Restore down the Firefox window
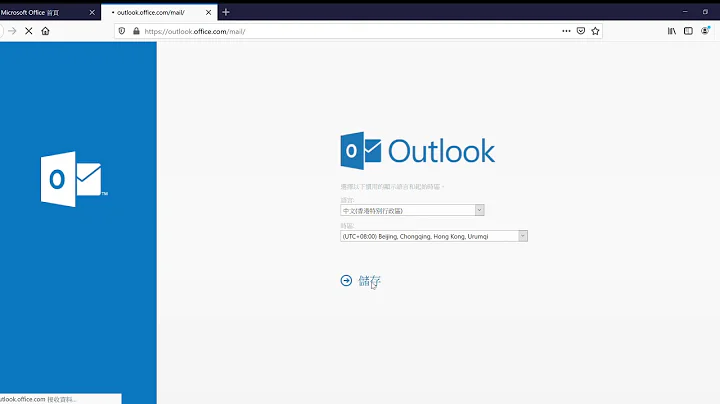The width and height of the screenshot is (720, 404). [x=705, y=12]
